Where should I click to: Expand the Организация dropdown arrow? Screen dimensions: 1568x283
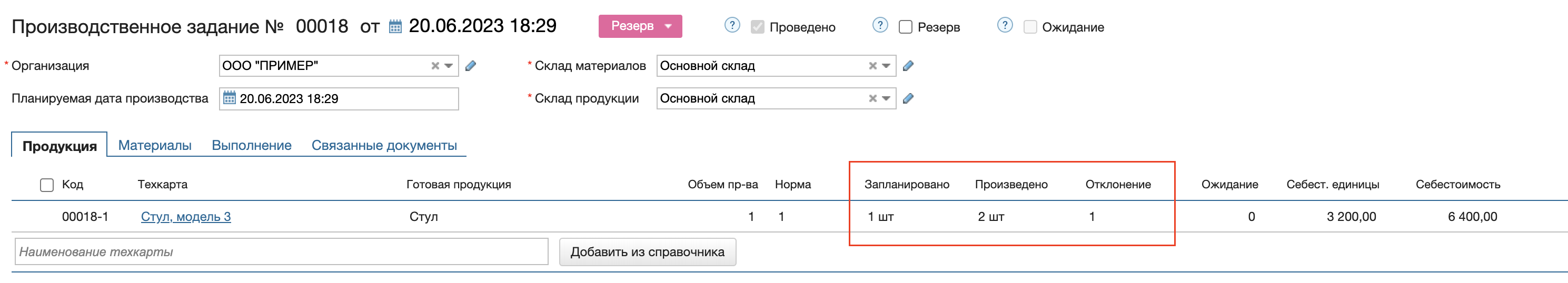point(449,66)
